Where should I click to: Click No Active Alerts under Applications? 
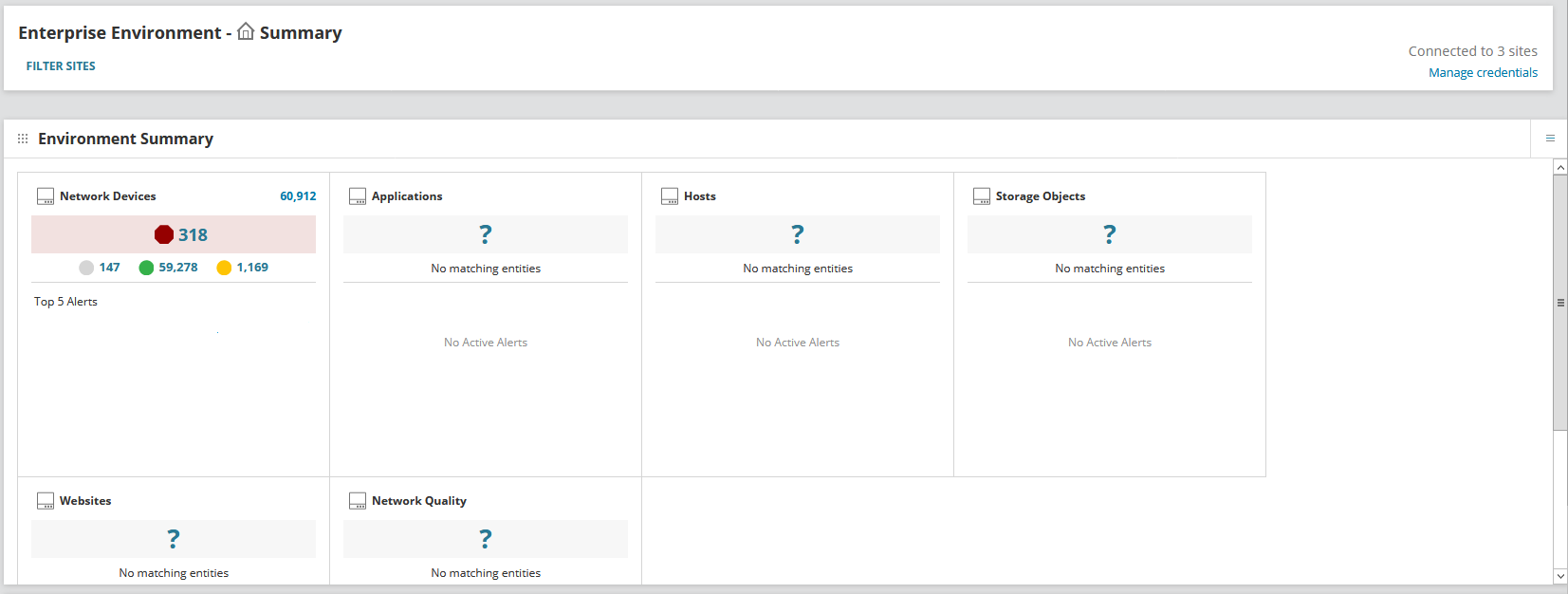(486, 343)
